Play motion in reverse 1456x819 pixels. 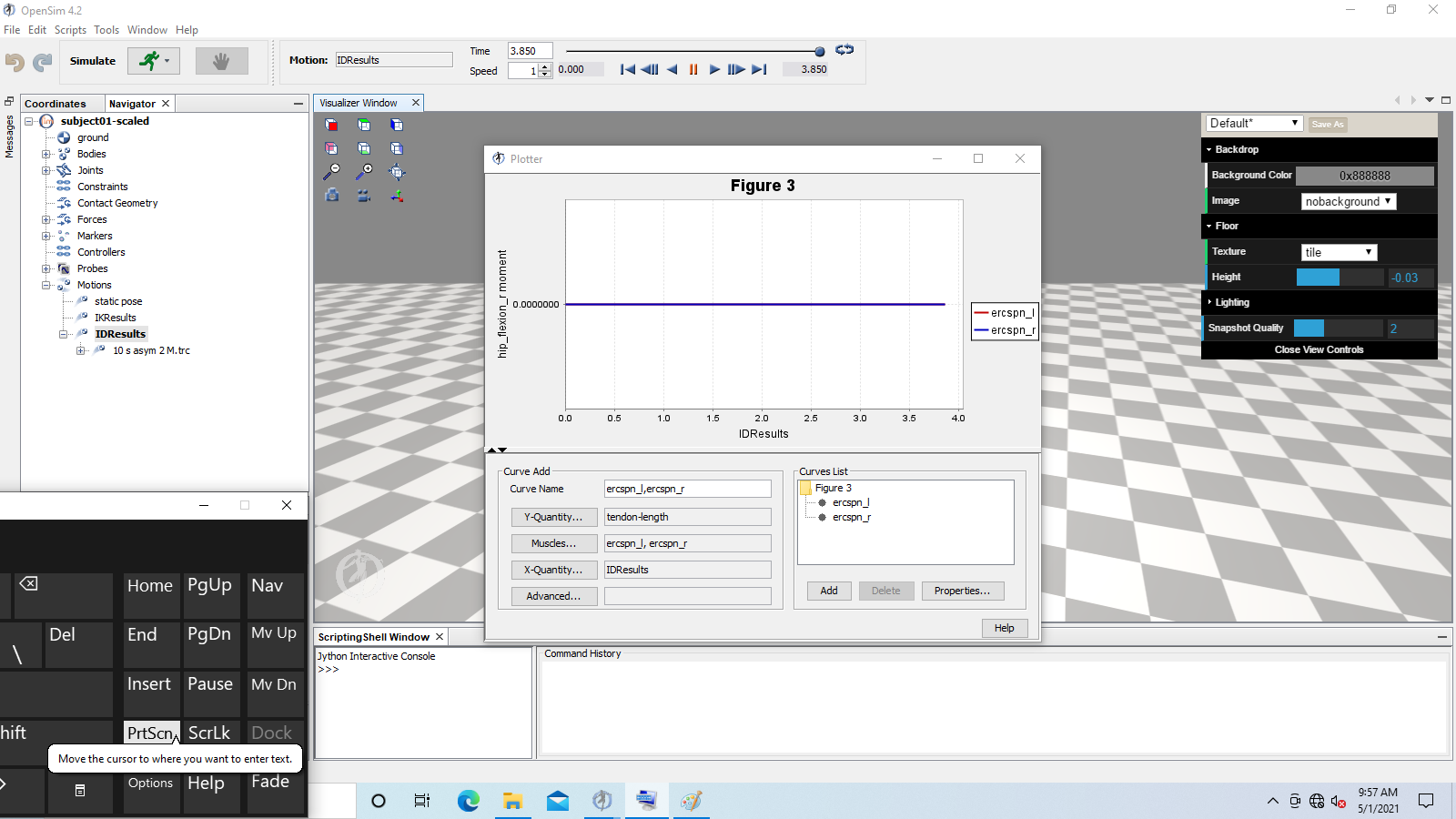click(x=672, y=69)
